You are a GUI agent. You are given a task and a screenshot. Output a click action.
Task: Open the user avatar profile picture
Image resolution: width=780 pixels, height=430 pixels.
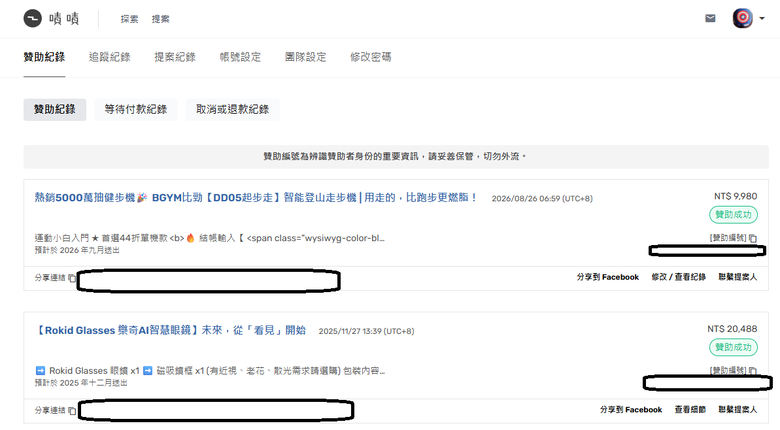(x=742, y=18)
